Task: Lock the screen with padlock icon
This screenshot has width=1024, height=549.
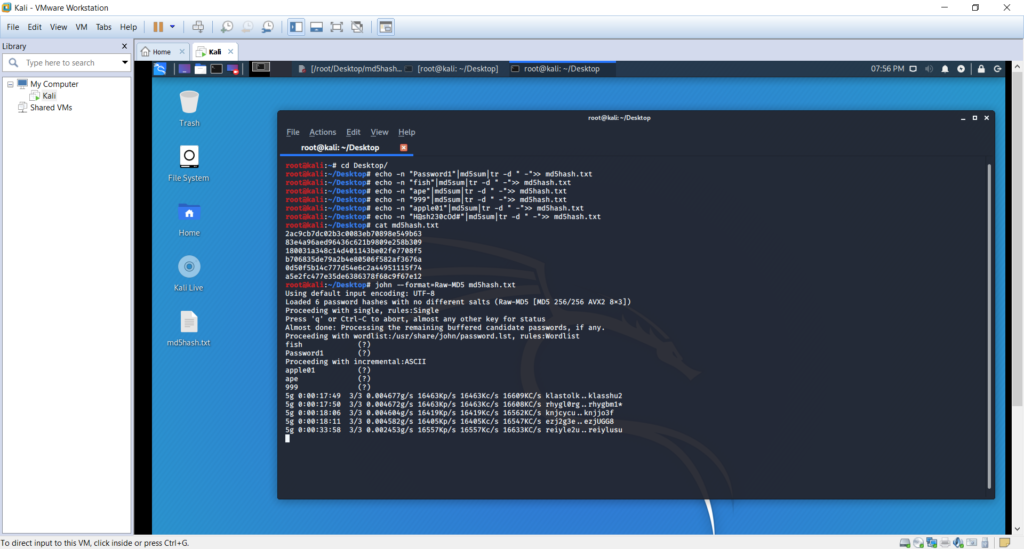Action: (981, 69)
